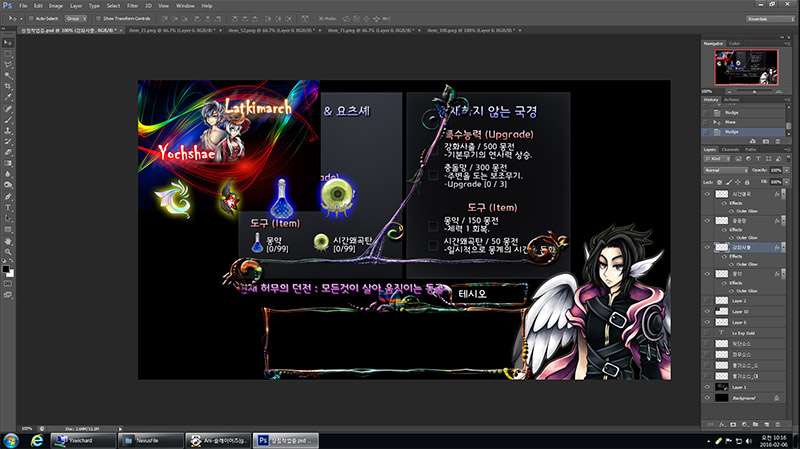Image resolution: width=800 pixels, height=449 pixels.
Task: Open the Image menu
Action: click(x=56, y=6)
